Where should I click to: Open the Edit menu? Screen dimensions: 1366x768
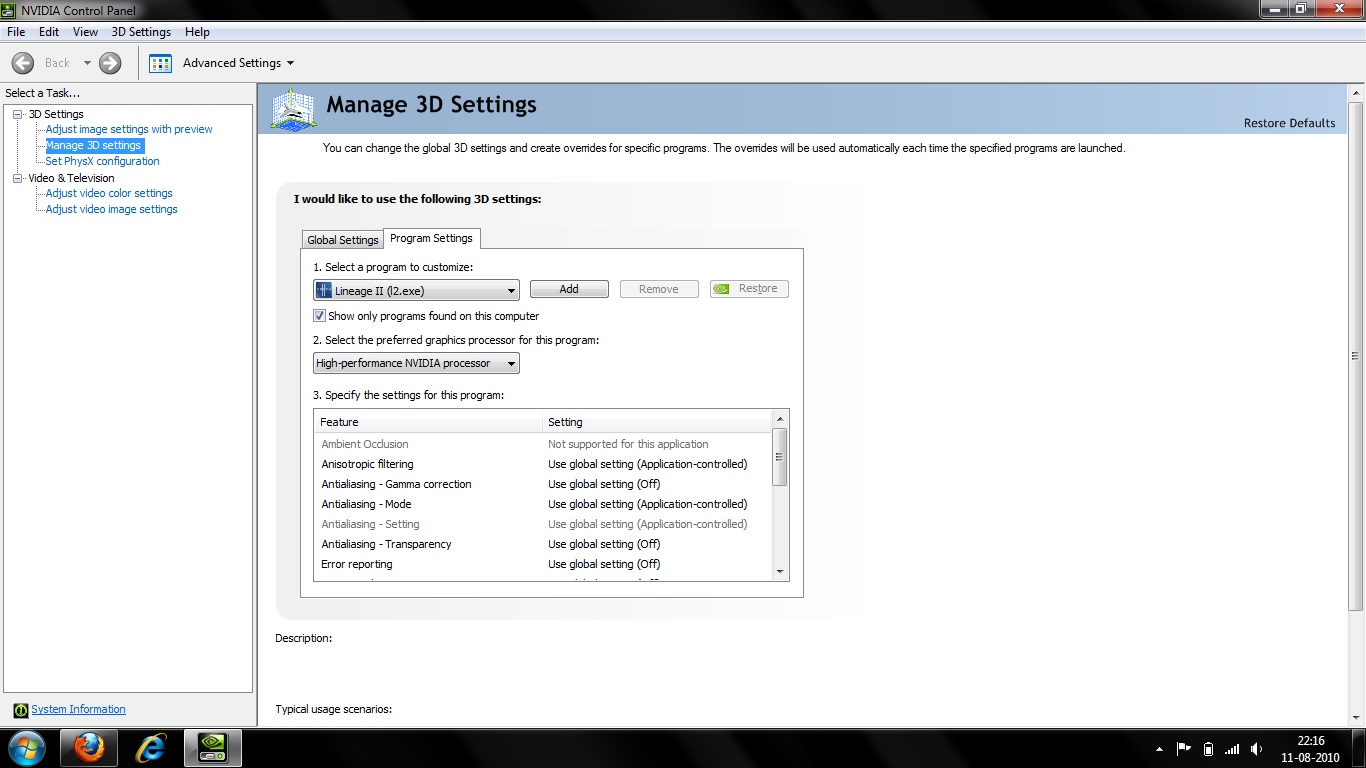49,32
